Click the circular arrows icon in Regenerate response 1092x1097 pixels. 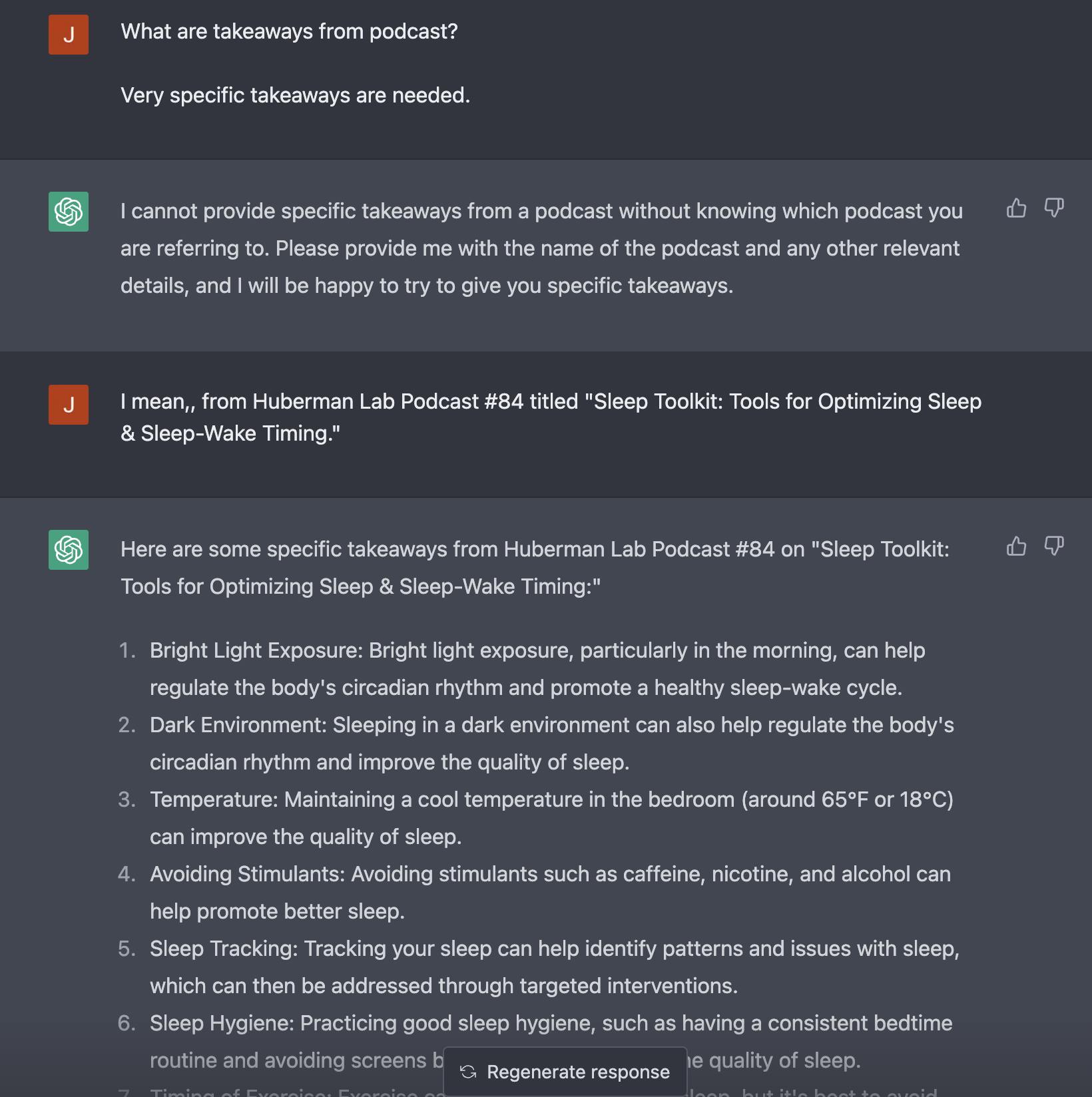click(468, 1072)
